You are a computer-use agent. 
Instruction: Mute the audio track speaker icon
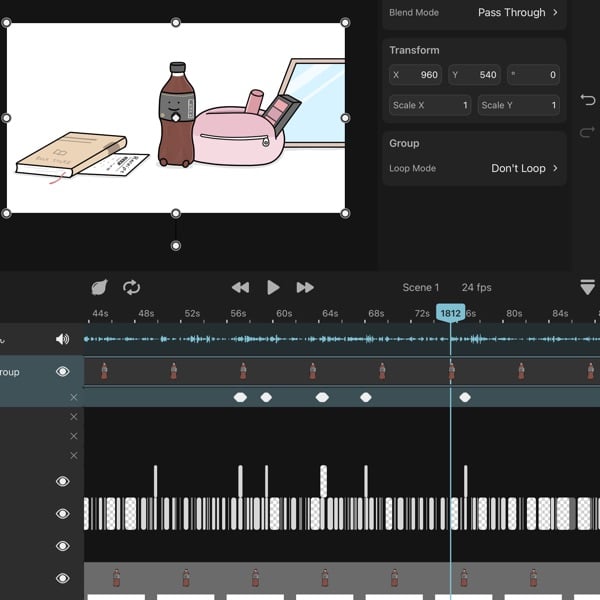63,339
